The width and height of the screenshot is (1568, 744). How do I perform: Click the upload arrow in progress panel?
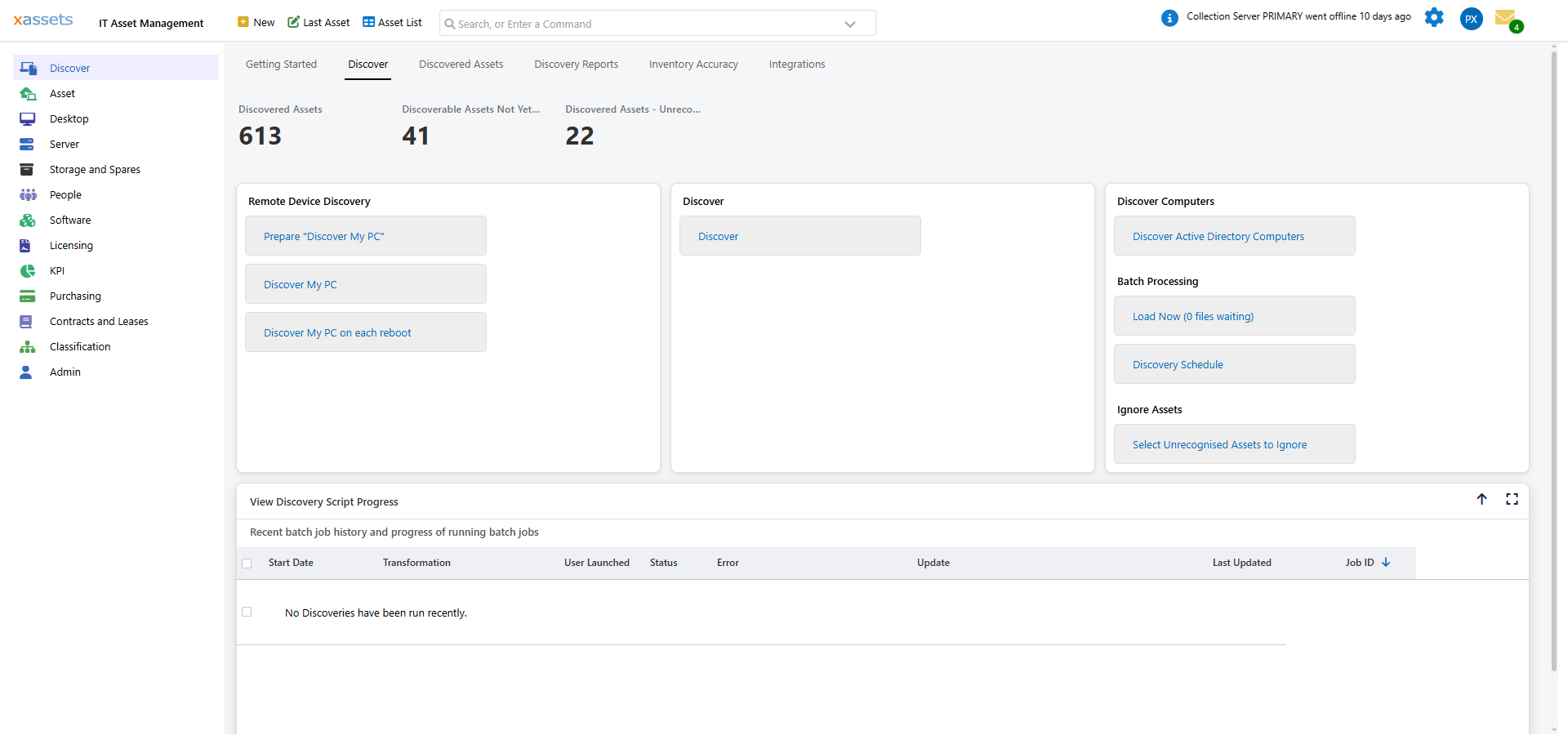[x=1482, y=499]
